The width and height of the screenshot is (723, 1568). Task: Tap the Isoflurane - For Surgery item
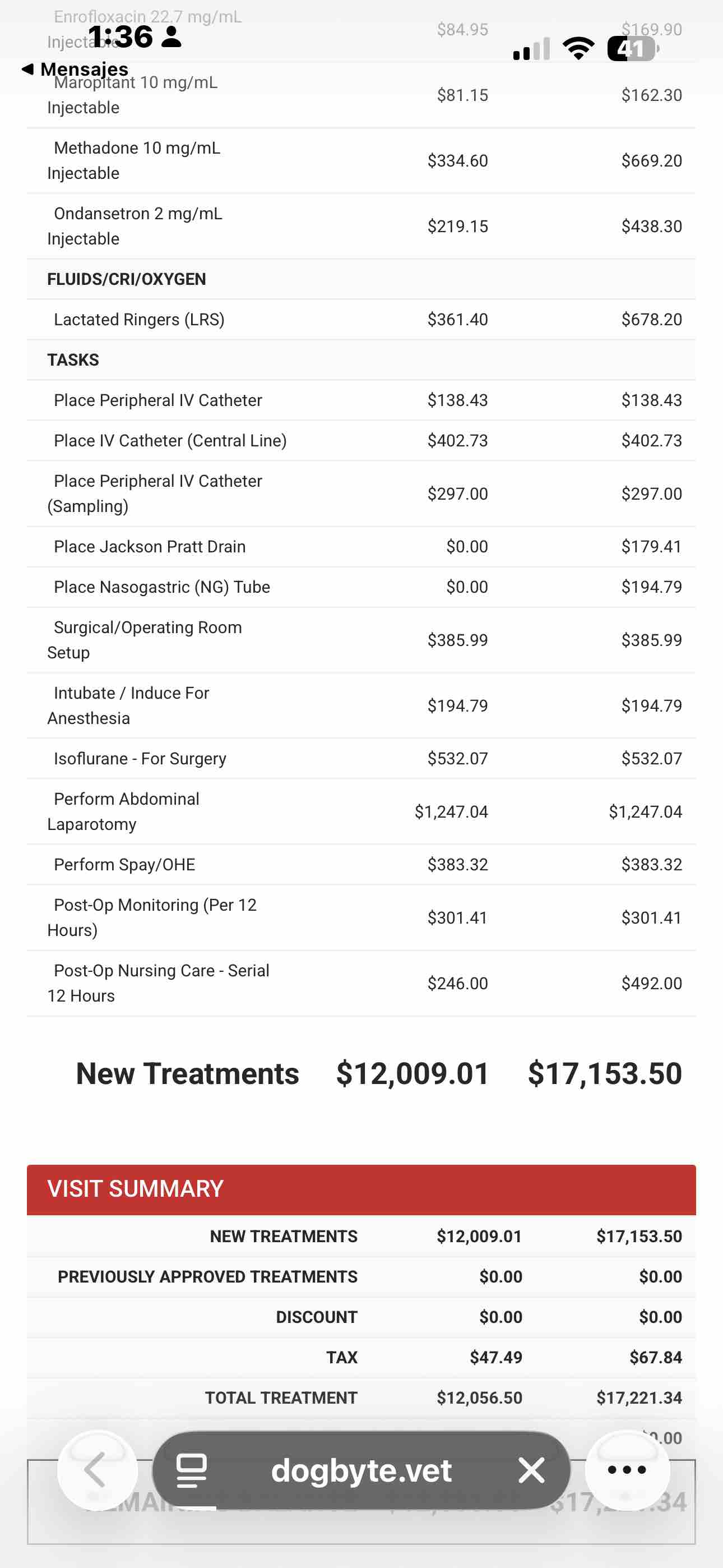coord(140,758)
